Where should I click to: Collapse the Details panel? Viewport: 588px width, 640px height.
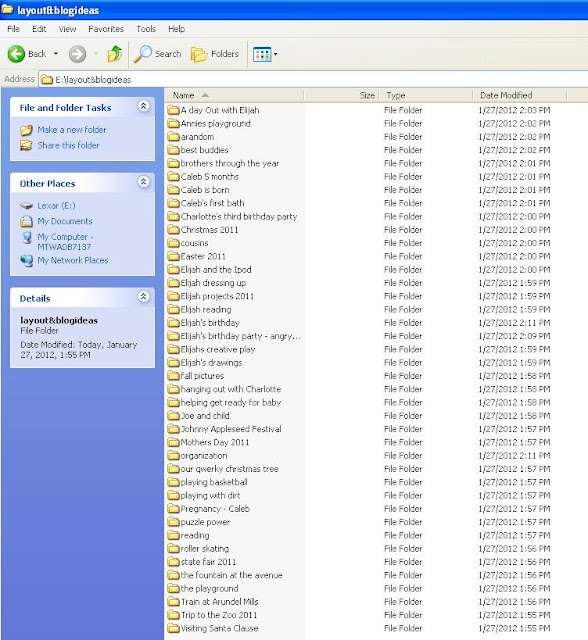pyautogui.click(x=143, y=297)
